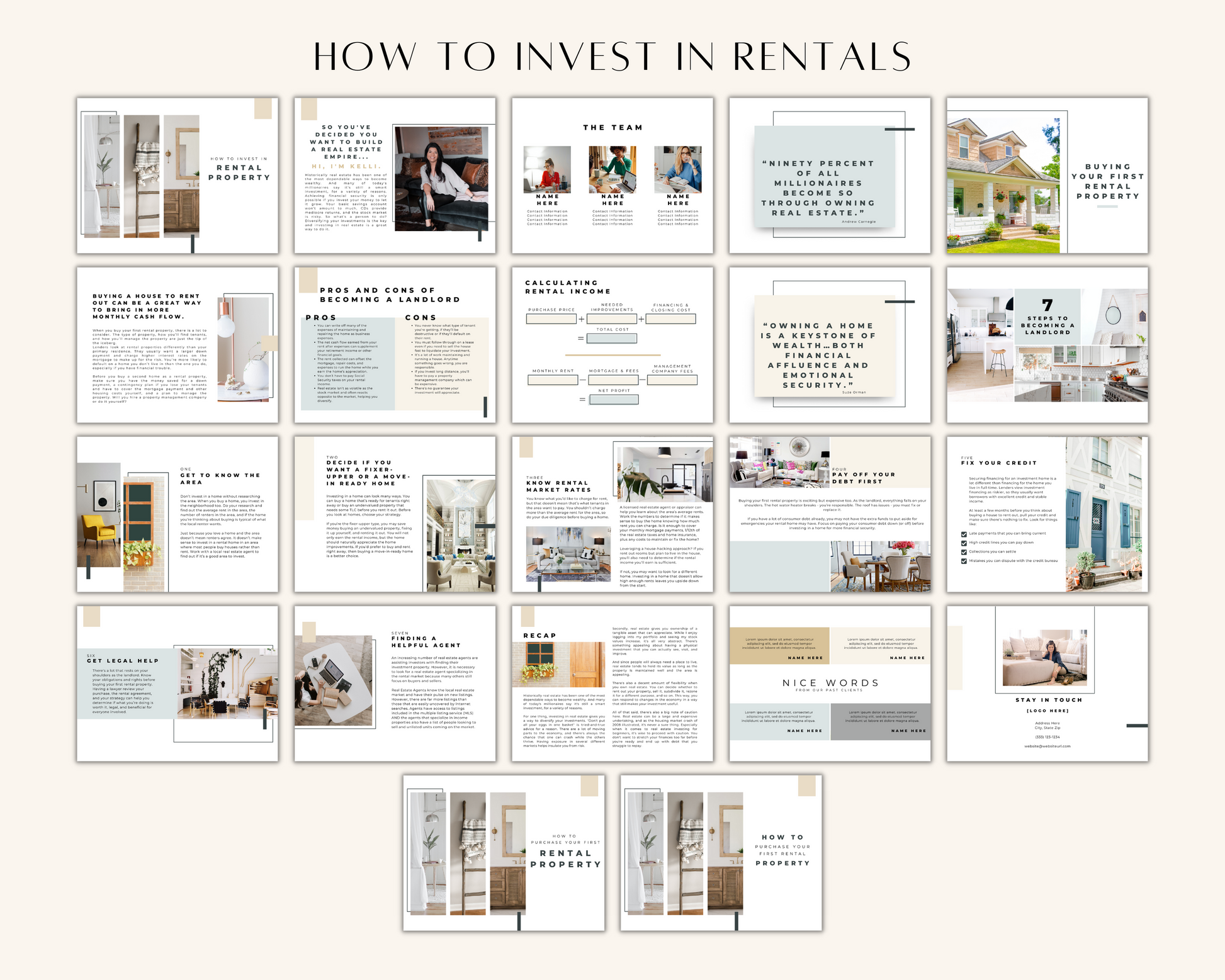
Task: Click the Purchase Price input box
Action: (x=551, y=319)
